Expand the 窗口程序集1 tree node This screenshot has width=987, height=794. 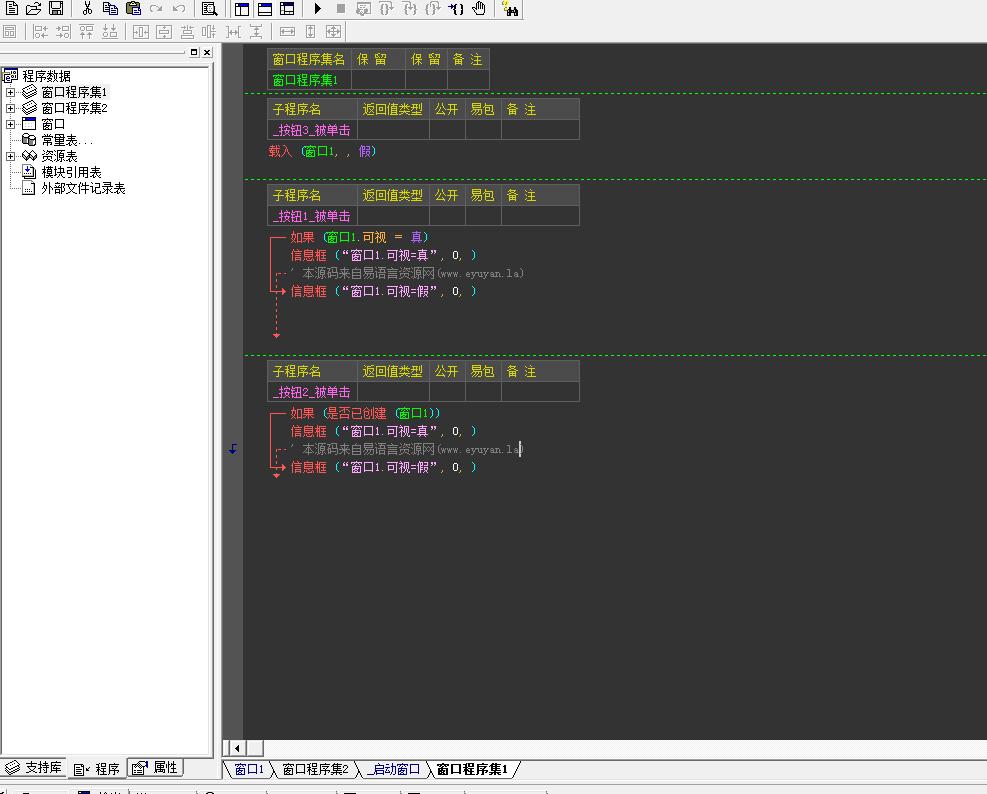coord(11,93)
